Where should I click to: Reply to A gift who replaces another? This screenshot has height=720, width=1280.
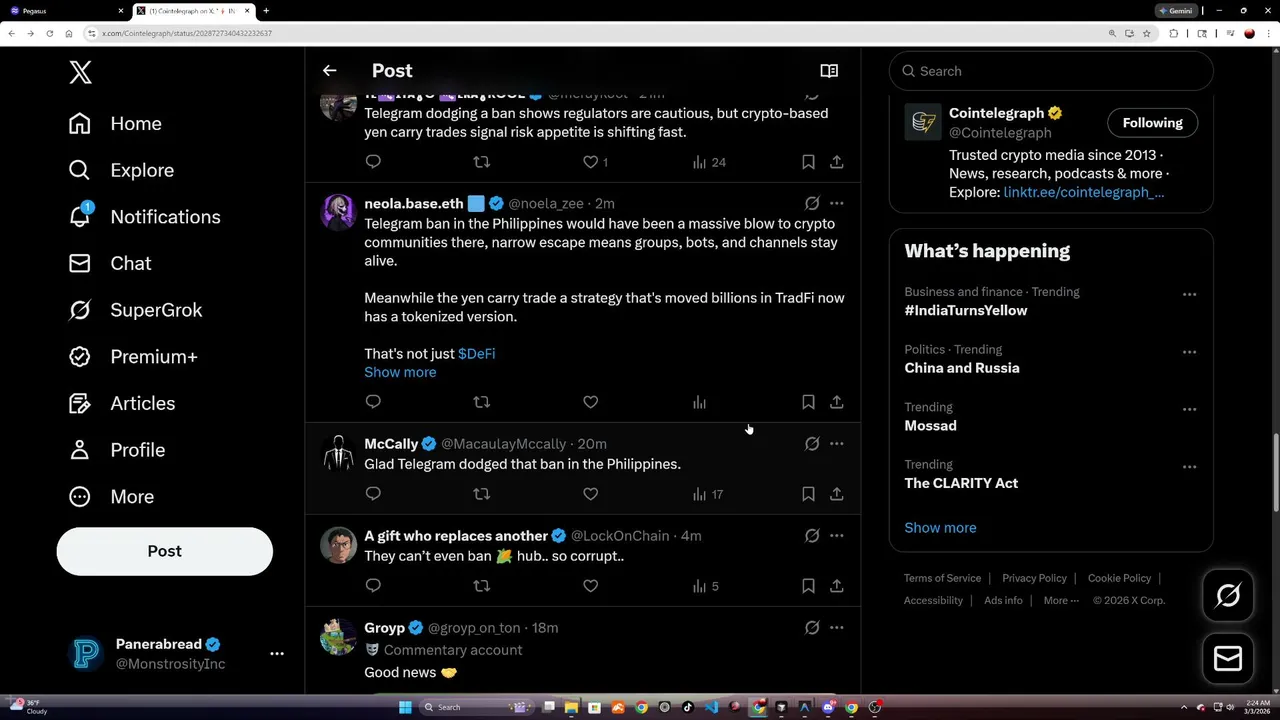pyautogui.click(x=373, y=586)
